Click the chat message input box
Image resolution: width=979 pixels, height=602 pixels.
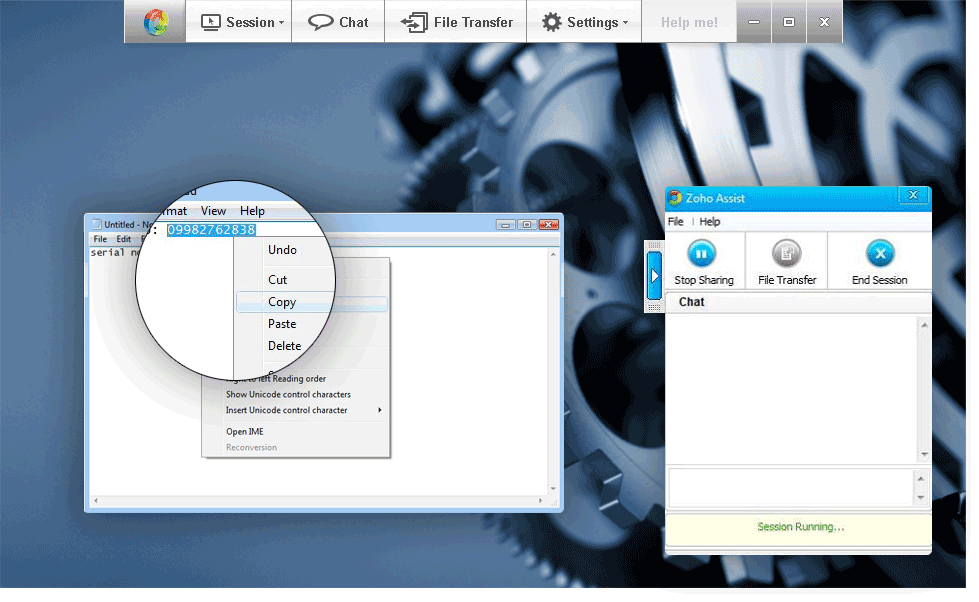coord(790,488)
